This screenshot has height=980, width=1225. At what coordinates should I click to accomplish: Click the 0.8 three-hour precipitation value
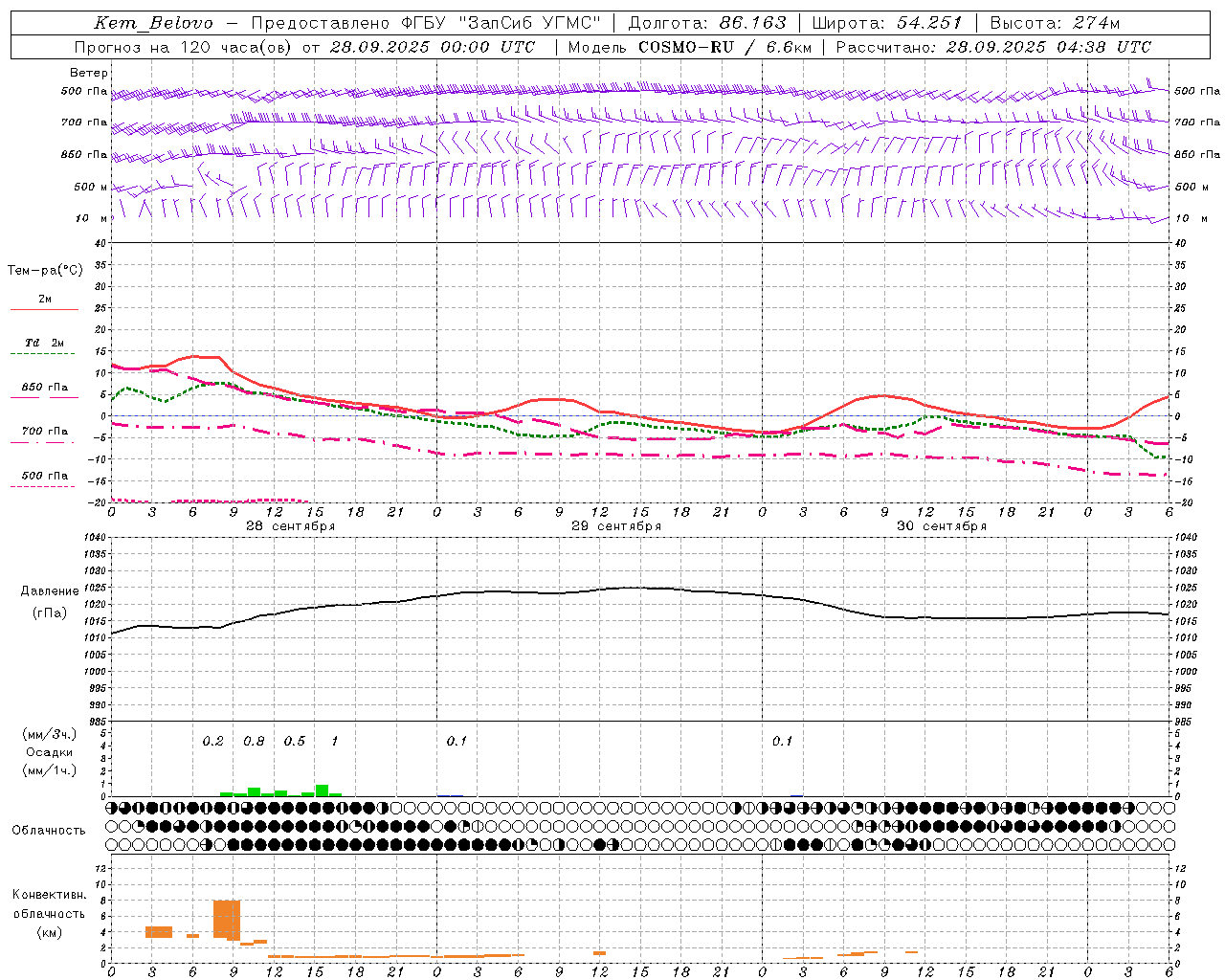pos(254,742)
